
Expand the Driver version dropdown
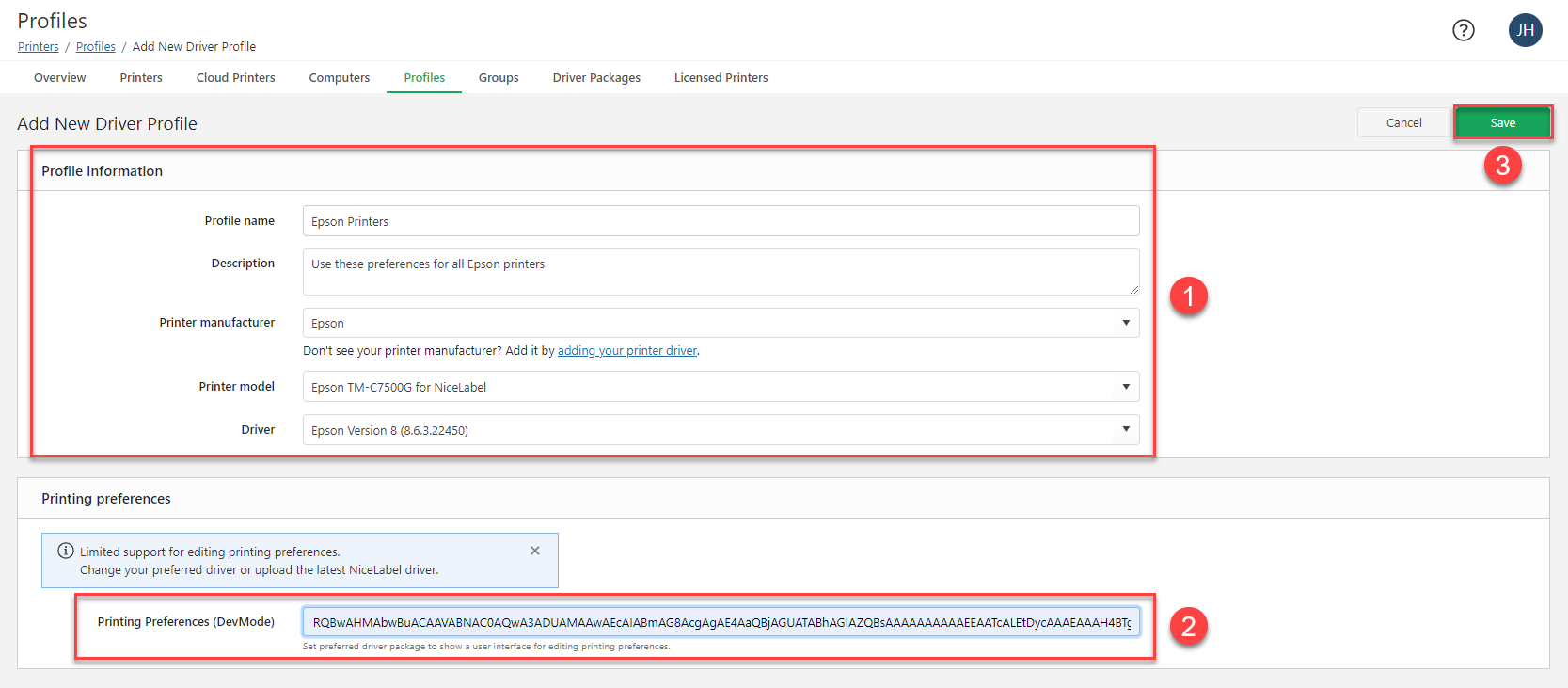[x=1125, y=430]
